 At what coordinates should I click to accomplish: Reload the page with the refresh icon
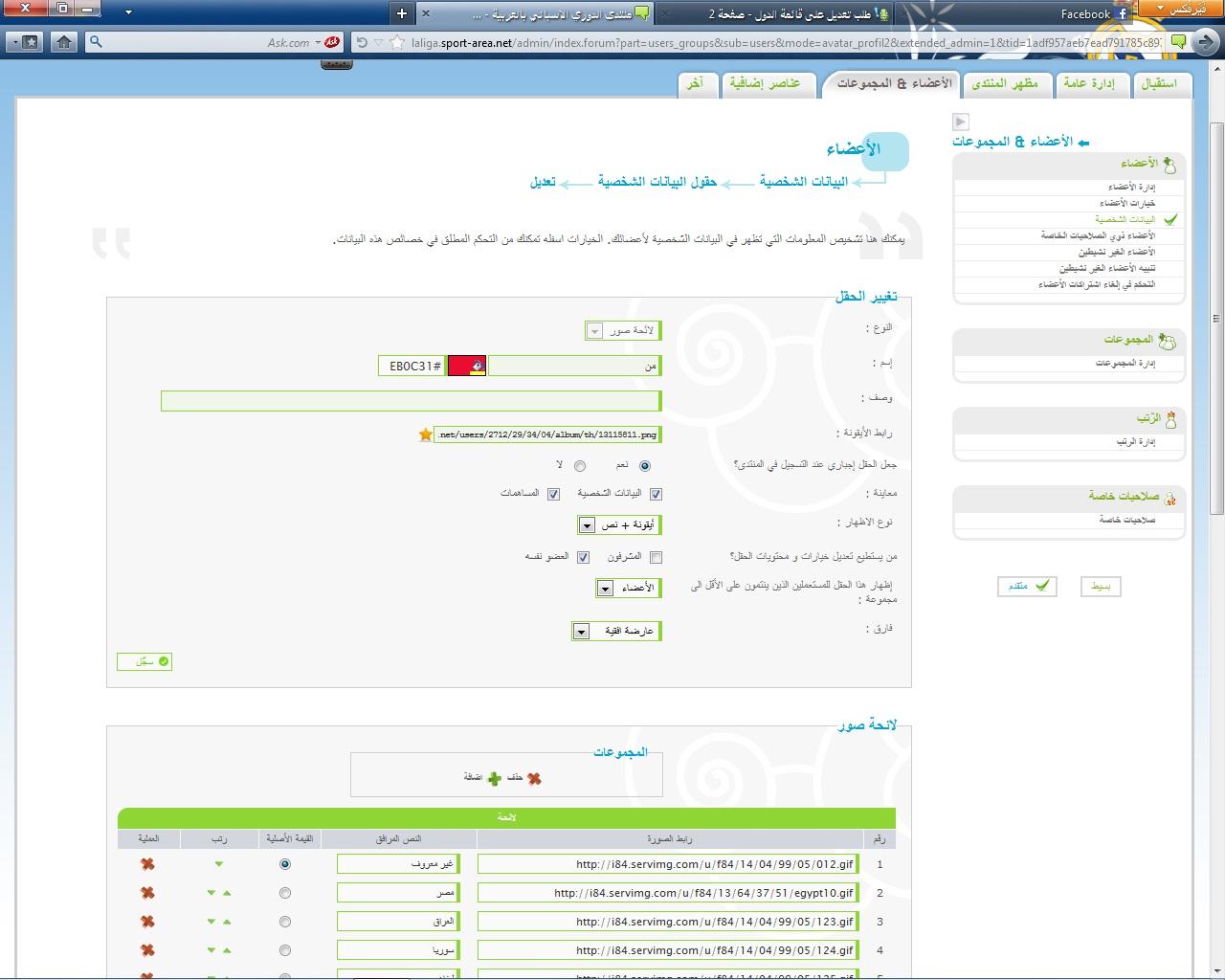[x=362, y=42]
